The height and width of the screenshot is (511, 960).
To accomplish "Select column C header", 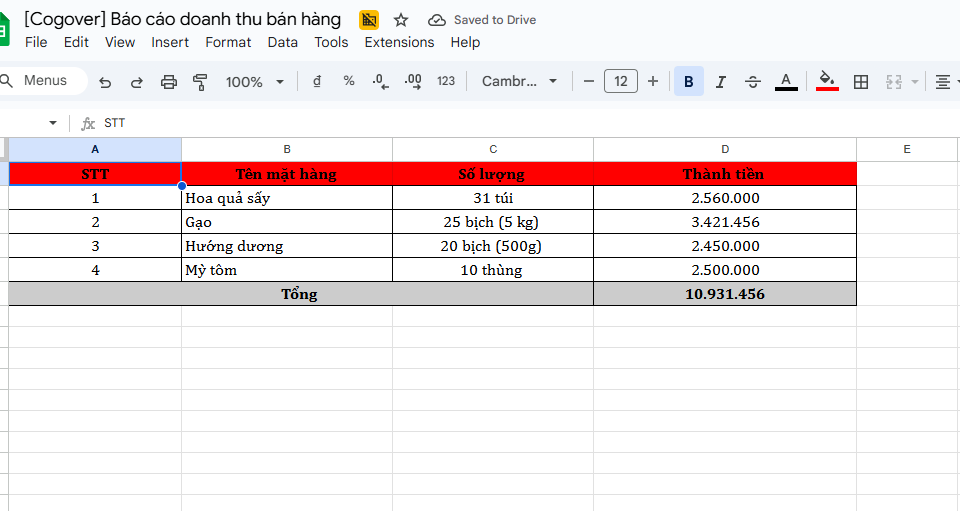I will point(493,149).
